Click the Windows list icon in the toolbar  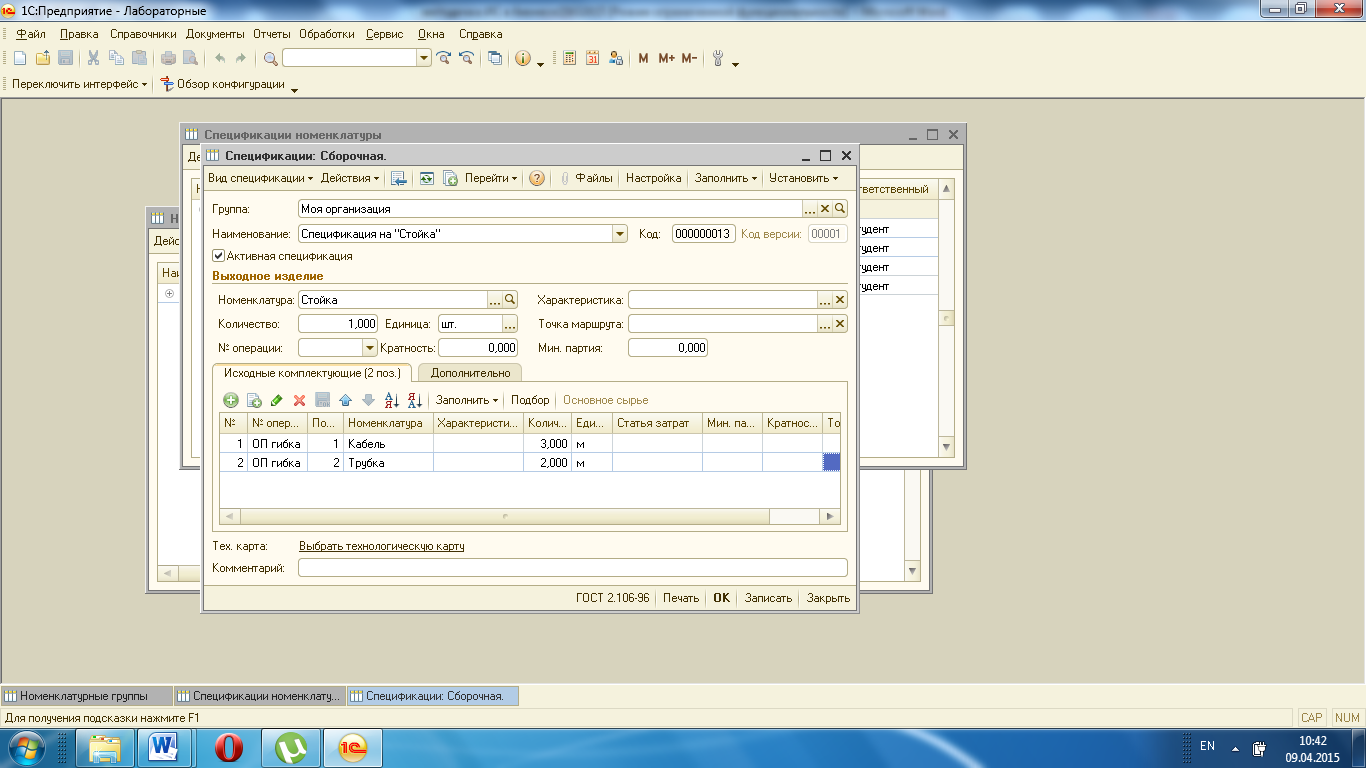pyautogui.click(x=495, y=58)
